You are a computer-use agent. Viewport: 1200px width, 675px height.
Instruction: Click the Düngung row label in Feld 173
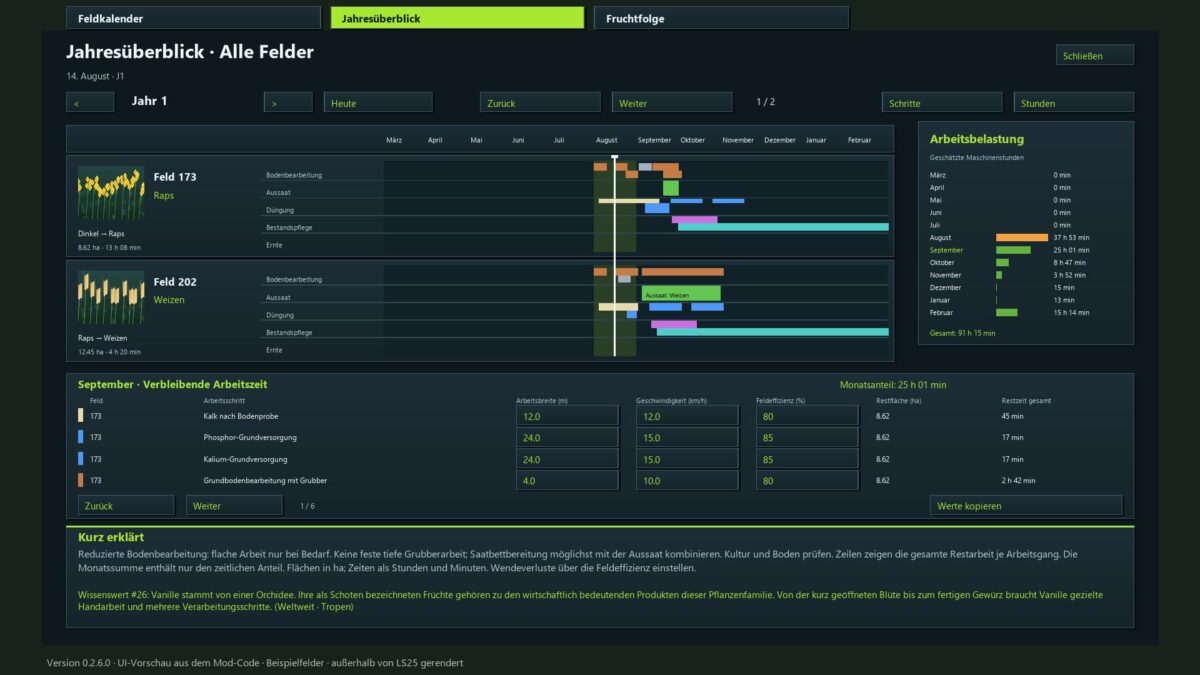[280, 210]
